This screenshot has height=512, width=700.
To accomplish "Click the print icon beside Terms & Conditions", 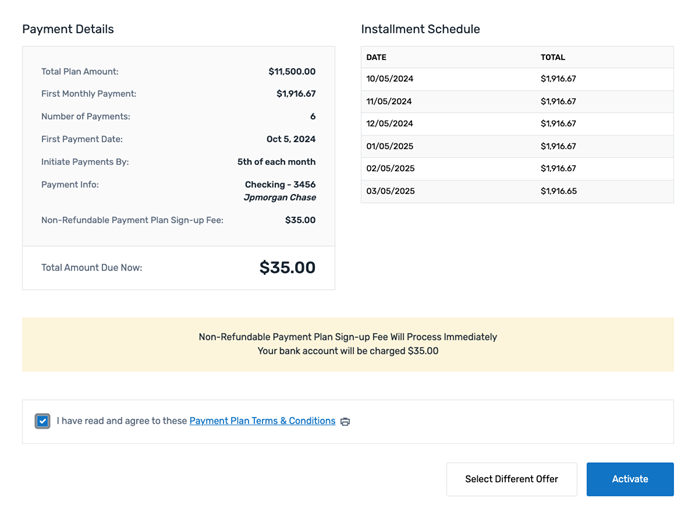I will tap(345, 422).
